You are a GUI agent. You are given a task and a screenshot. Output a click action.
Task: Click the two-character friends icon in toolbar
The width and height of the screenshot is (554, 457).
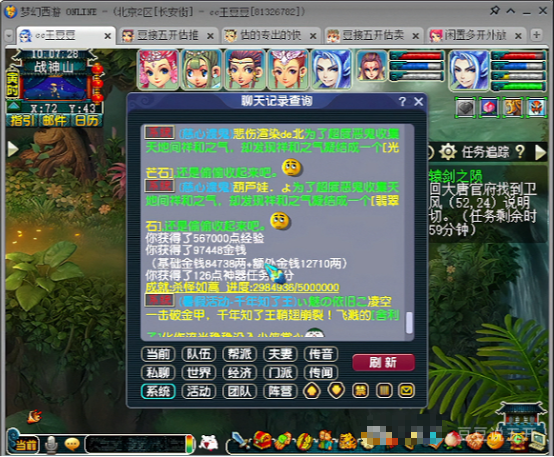(326, 440)
